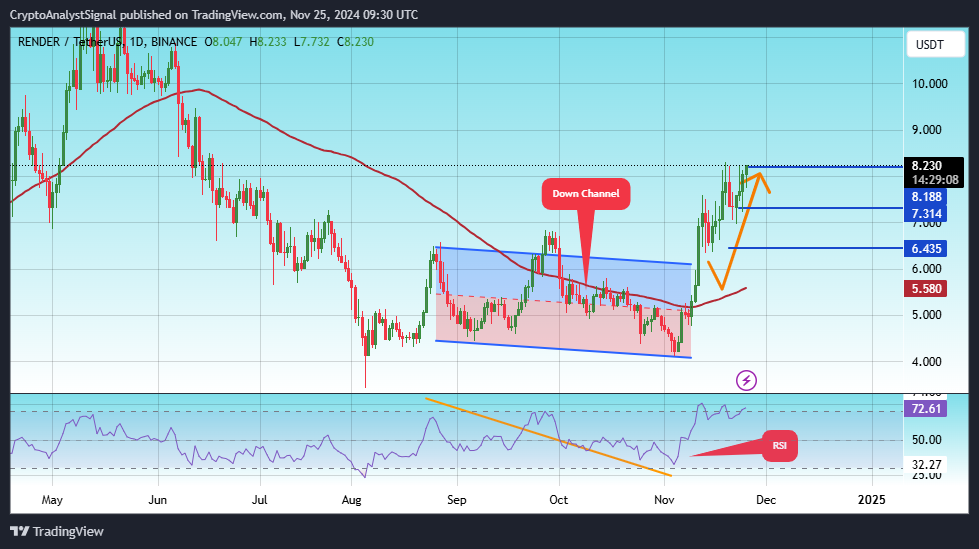Click the Dec label on time axis
979x549 pixels.
[766, 500]
